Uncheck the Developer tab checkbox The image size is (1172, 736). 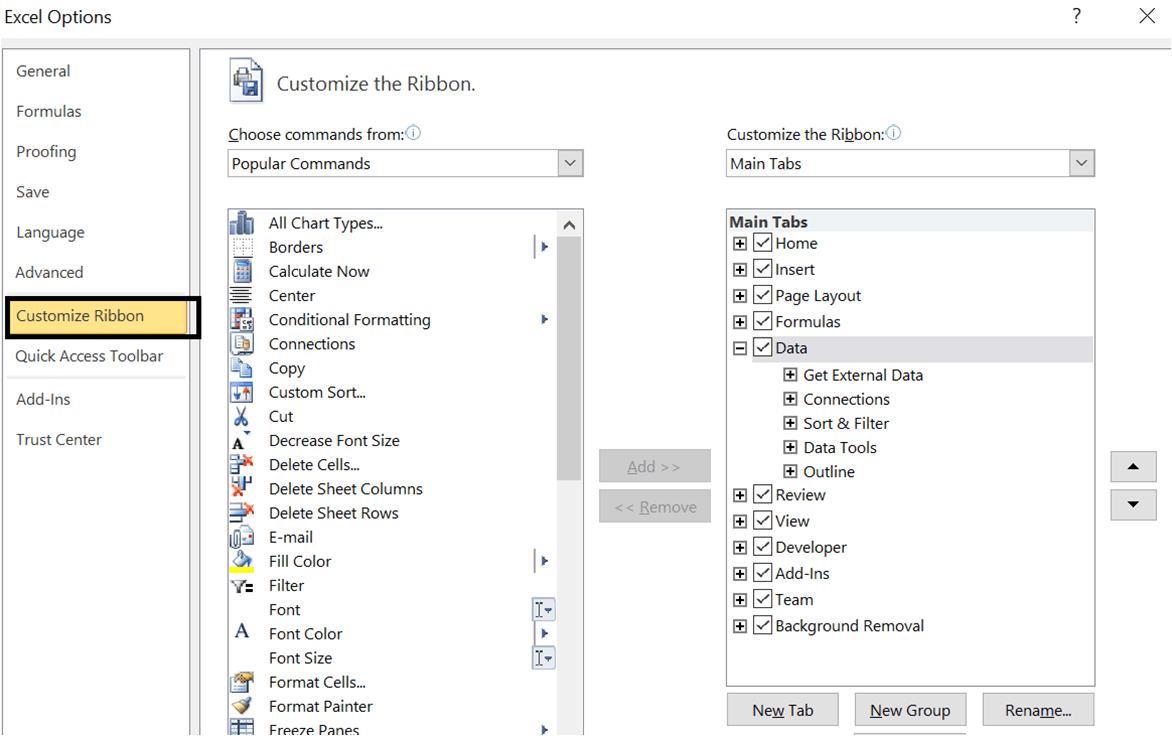click(763, 547)
